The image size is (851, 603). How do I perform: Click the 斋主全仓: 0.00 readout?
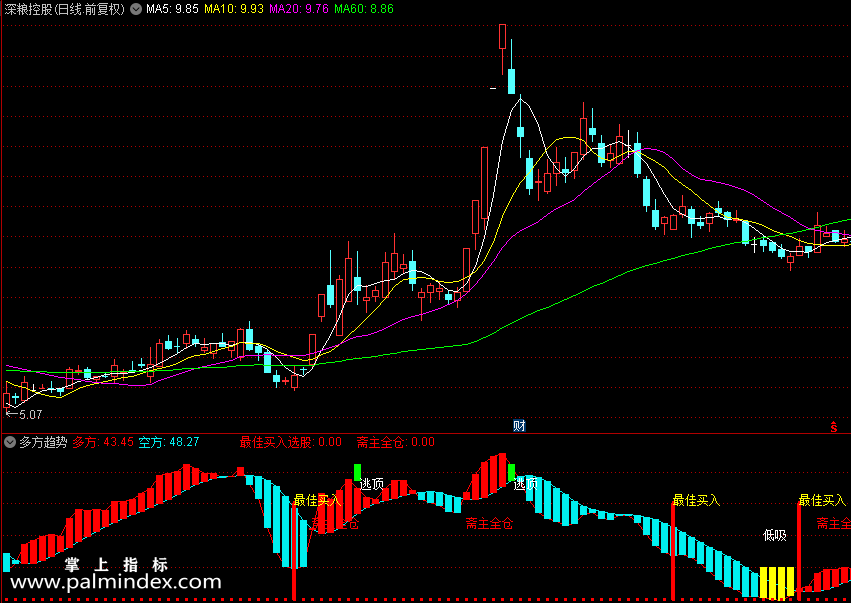396,442
